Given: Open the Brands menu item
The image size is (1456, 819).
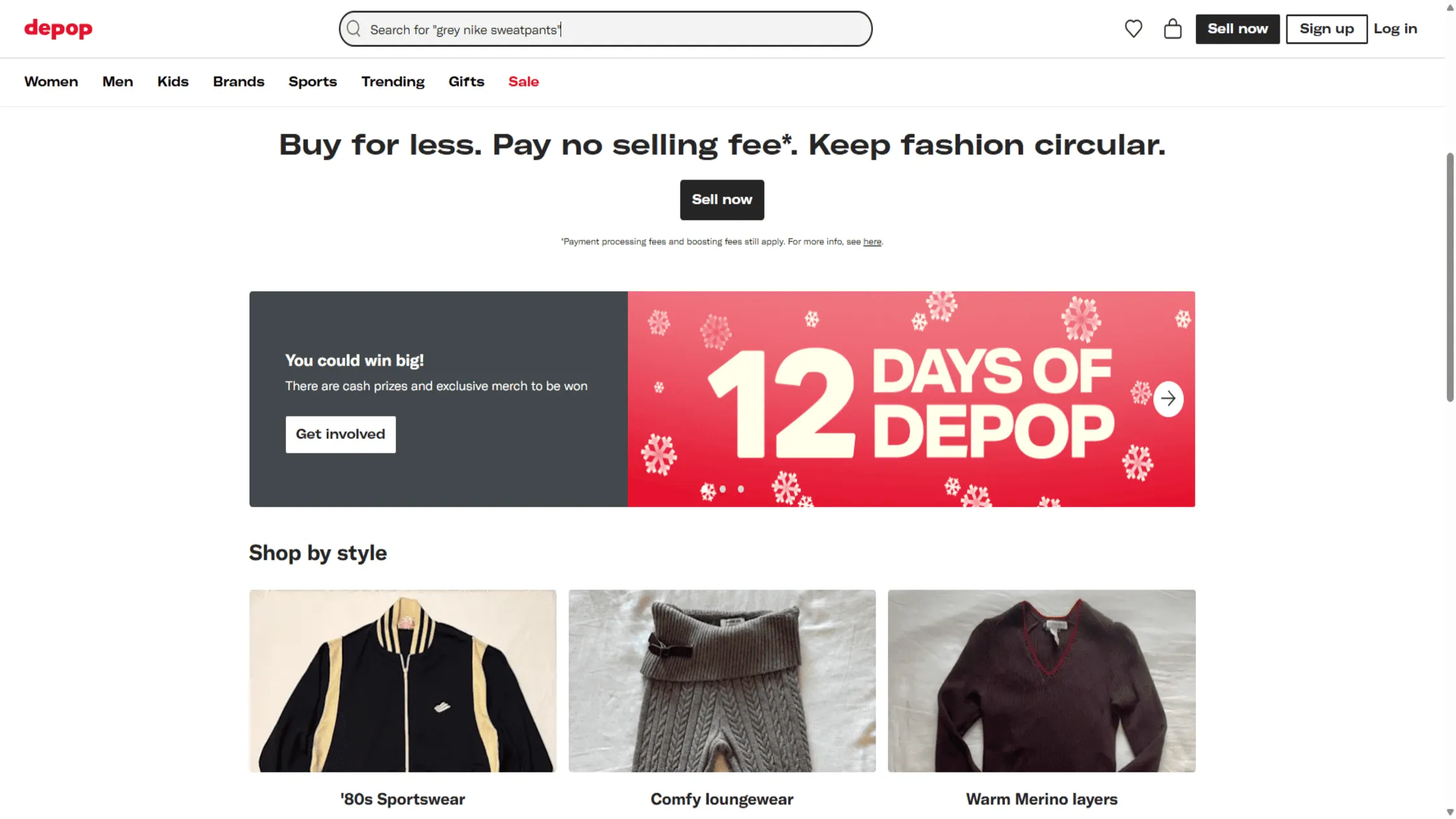Looking at the screenshot, I should pyautogui.click(x=238, y=81).
